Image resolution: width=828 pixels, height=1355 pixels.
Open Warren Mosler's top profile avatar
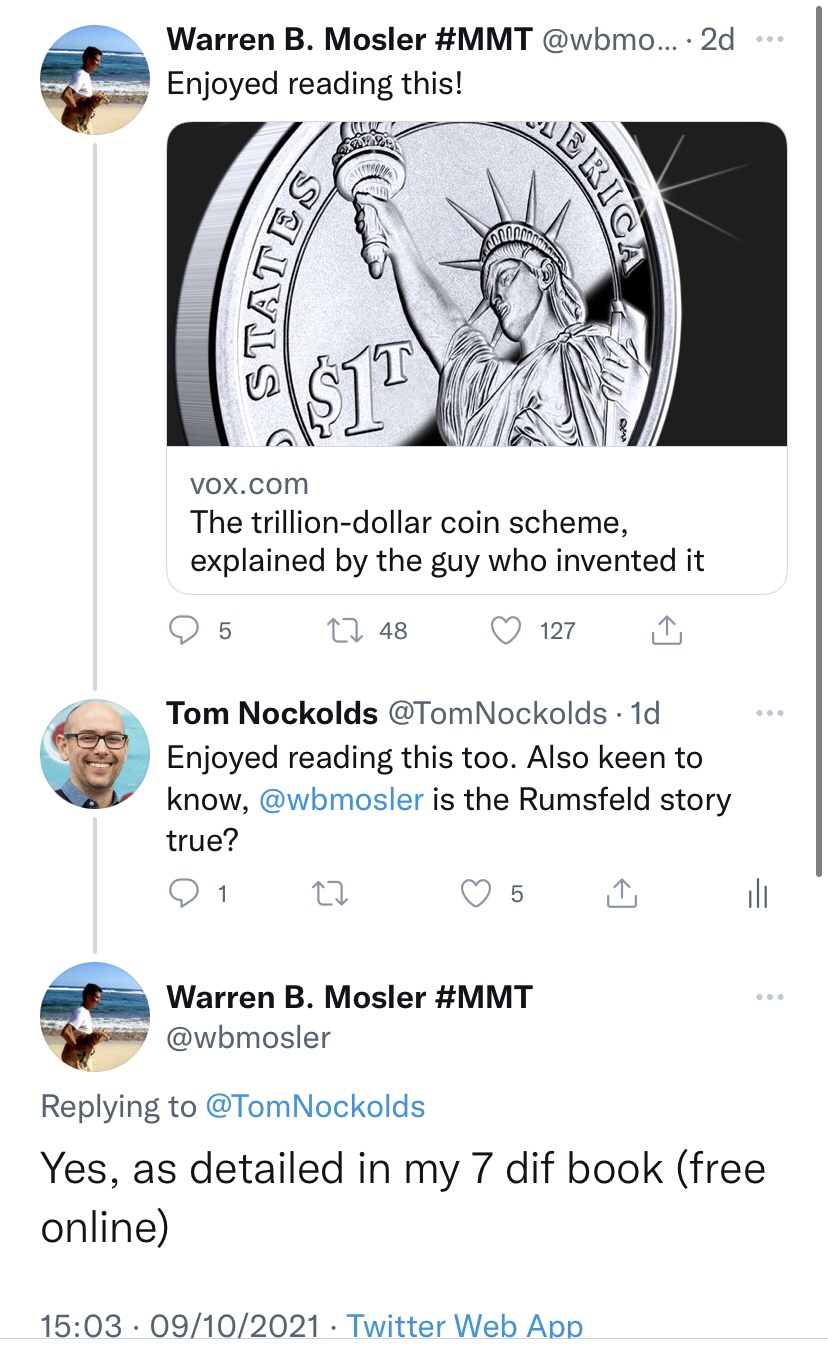[x=94, y=79]
